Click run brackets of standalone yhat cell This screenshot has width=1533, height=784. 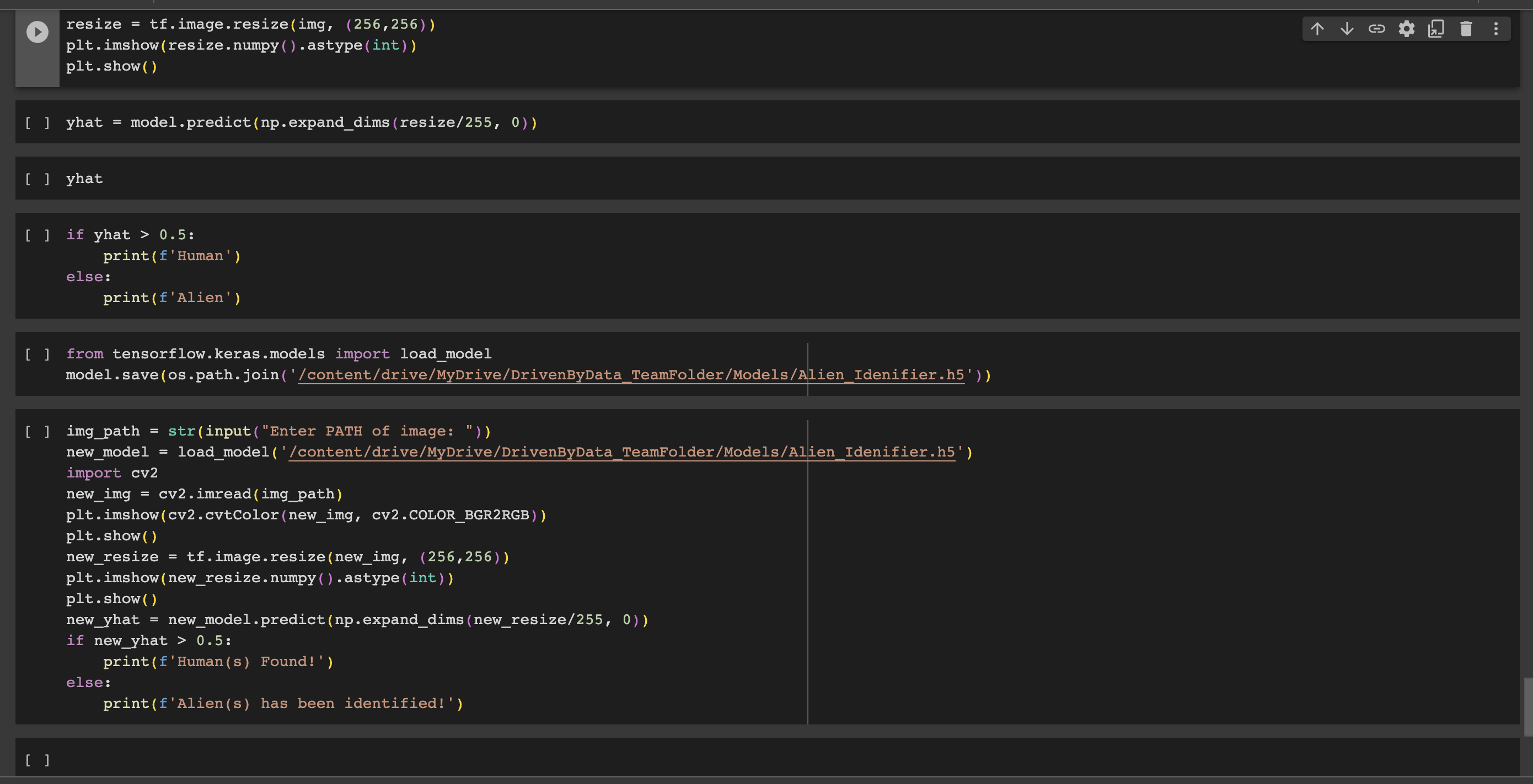pyautogui.click(x=37, y=179)
